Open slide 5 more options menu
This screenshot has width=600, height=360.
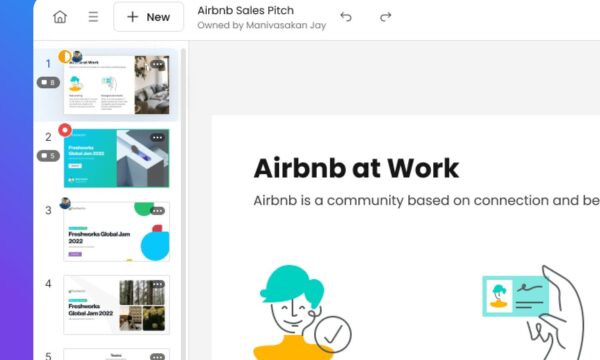click(157, 357)
